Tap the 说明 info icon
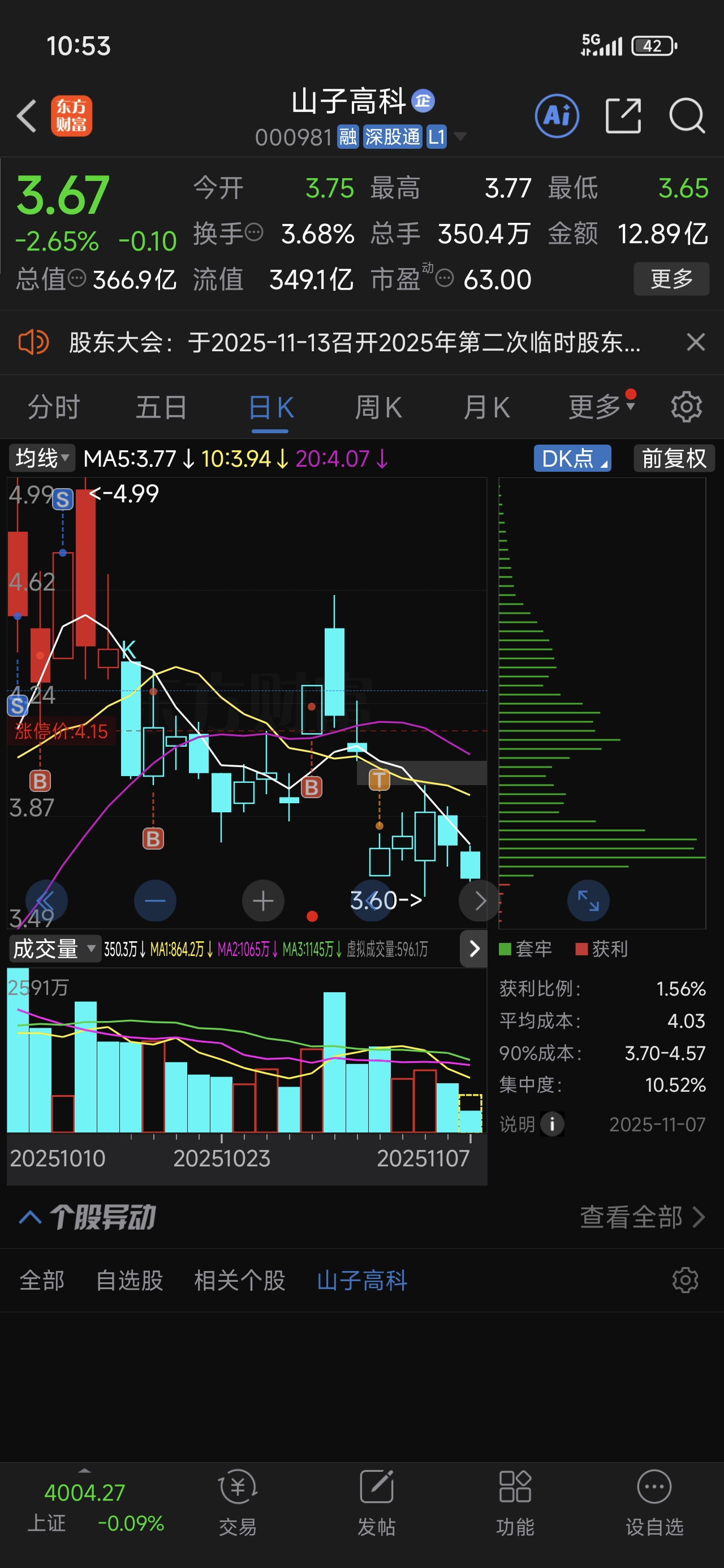Image resolution: width=724 pixels, height=1568 pixels. (x=552, y=1125)
